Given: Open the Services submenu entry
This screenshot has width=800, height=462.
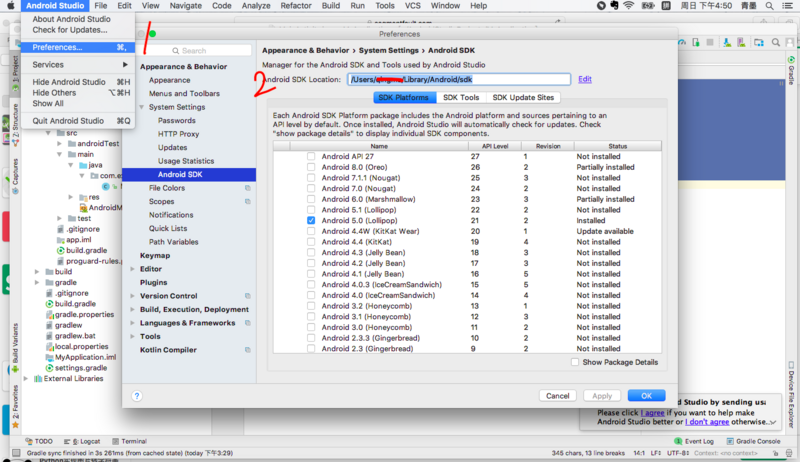Looking at the screenshot, I should 78,65.
